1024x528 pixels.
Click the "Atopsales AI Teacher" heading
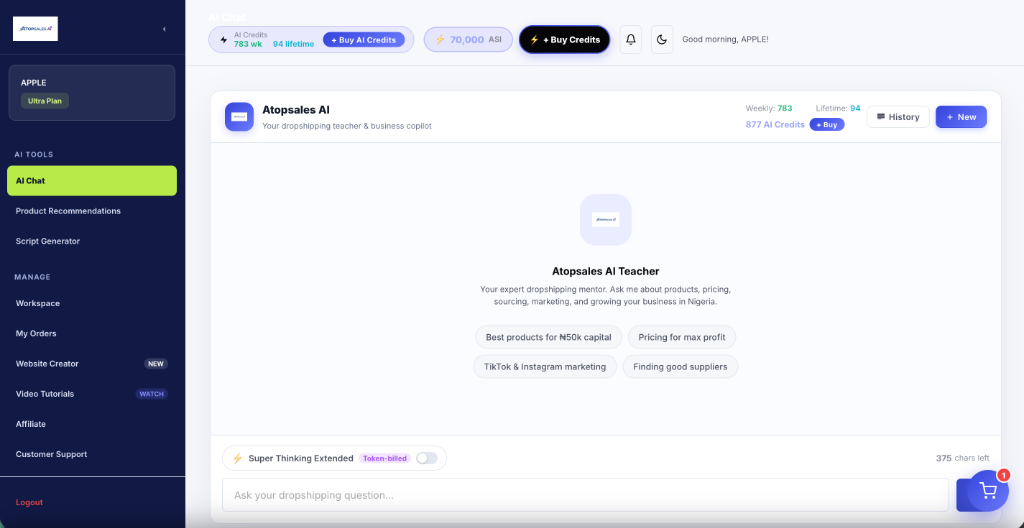[x=605, y=271]
